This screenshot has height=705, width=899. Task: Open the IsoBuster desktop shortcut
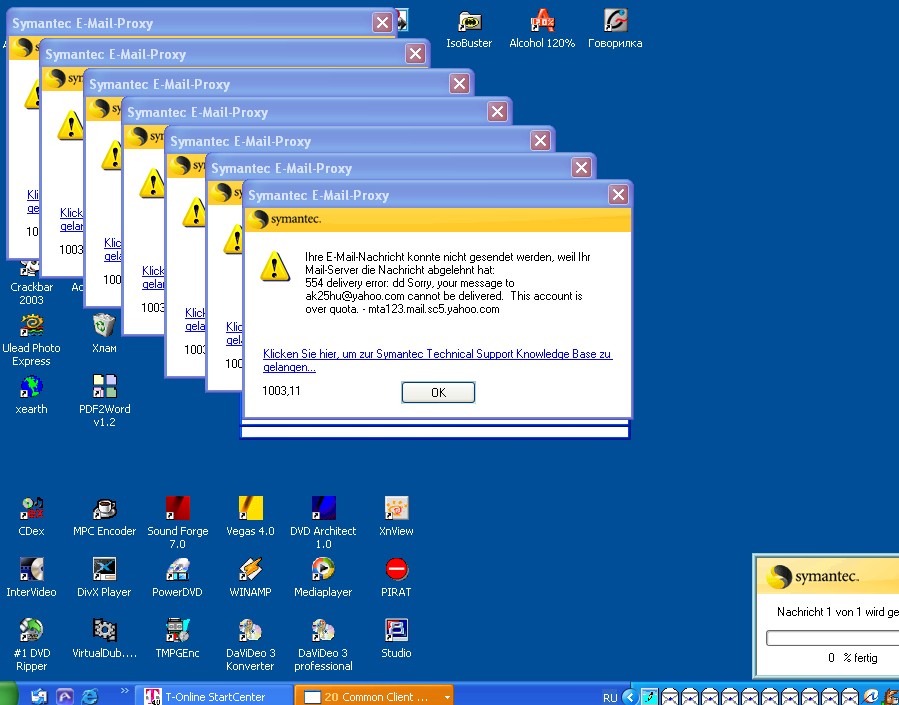click(469, 29)
